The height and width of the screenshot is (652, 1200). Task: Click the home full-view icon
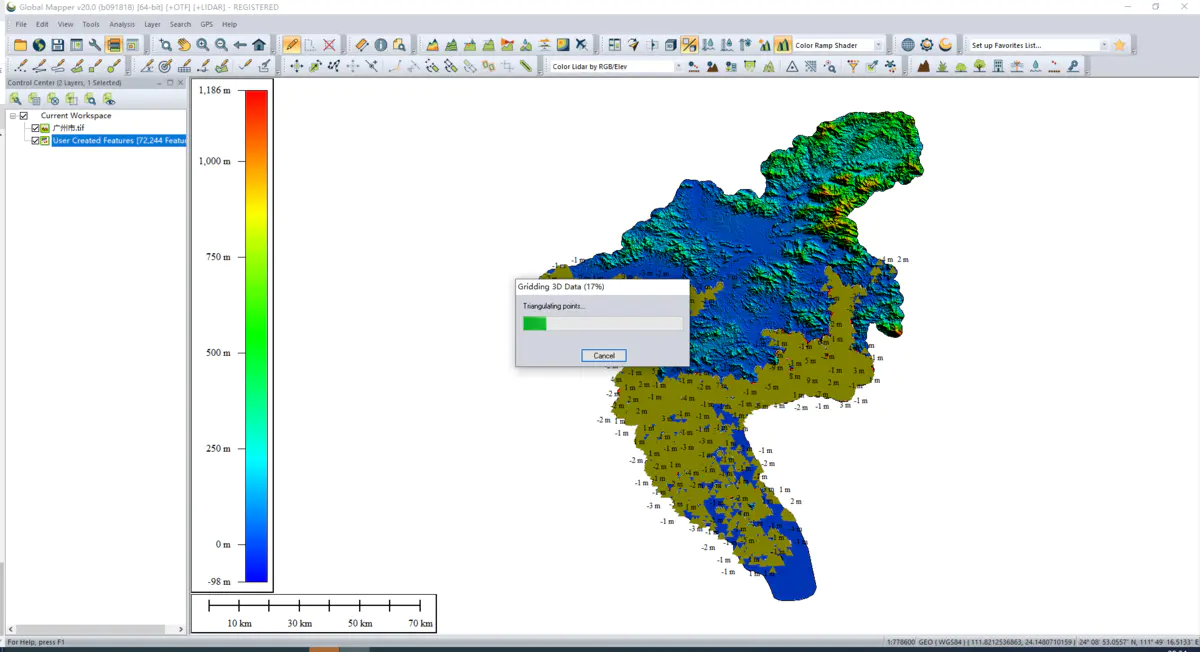pyautogui.click(x=259, y=45)
